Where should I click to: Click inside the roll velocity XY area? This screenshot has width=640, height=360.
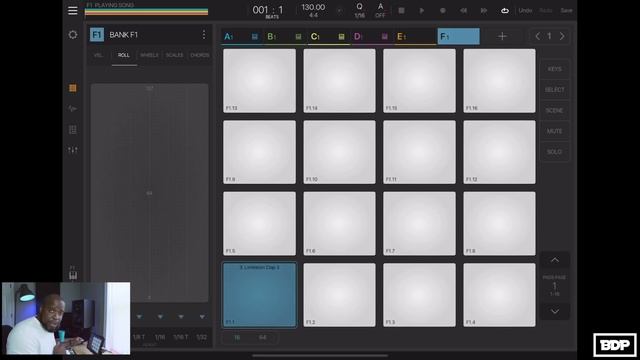click(x=149, y=193)
